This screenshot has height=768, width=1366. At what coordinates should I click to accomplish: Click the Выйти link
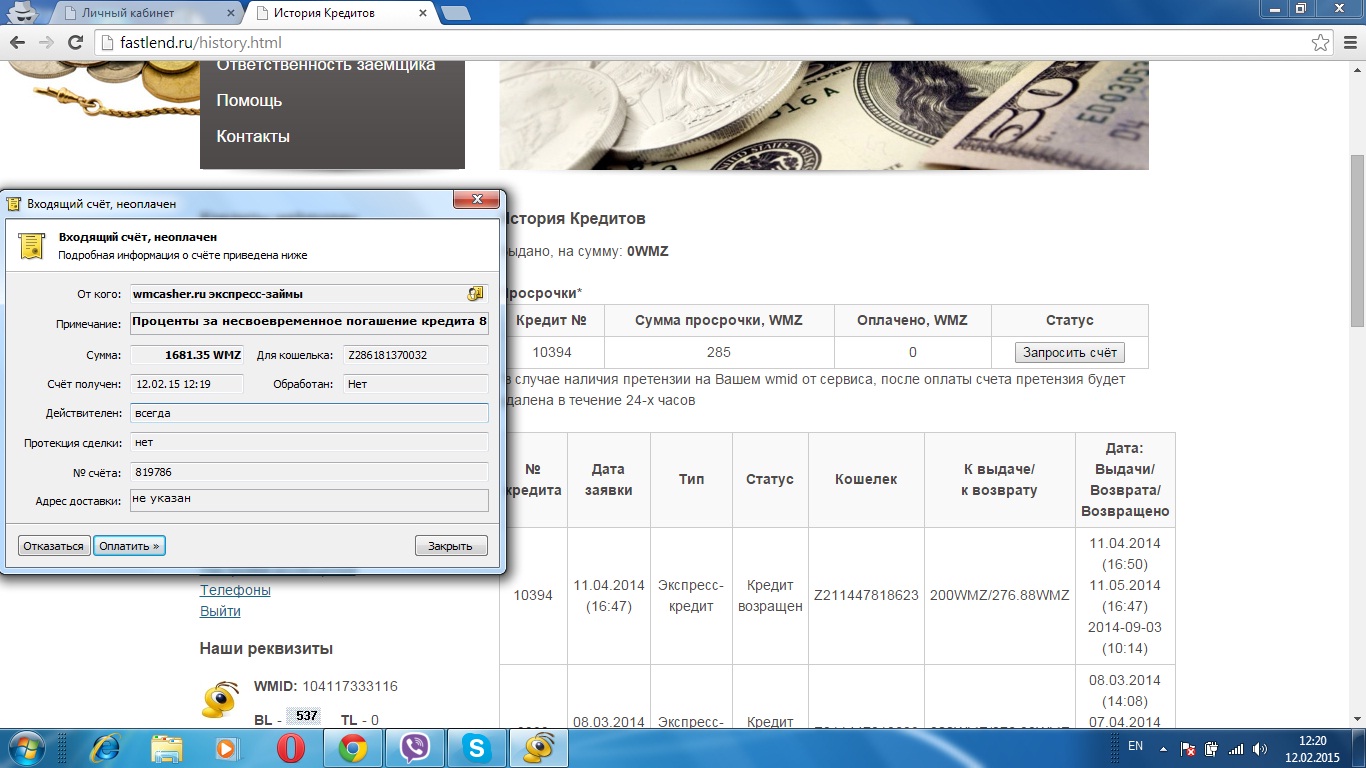(220, 611)
